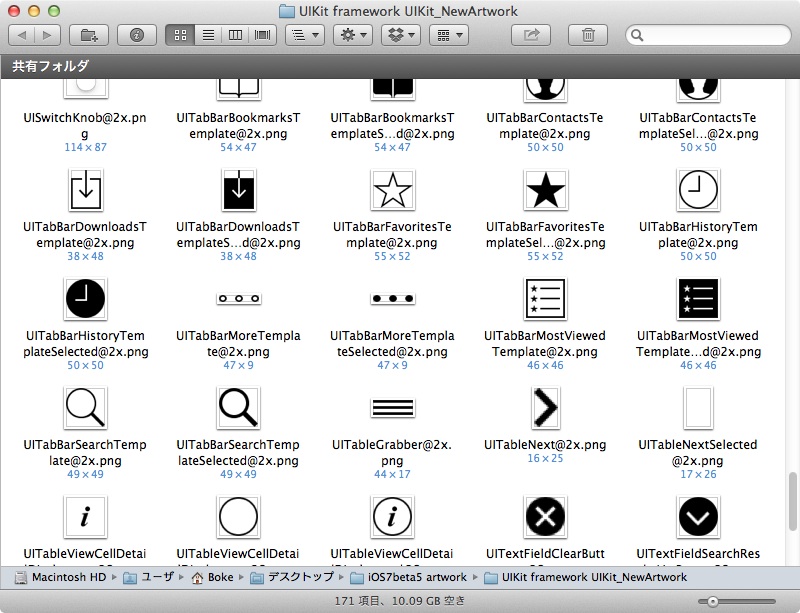Click the UITabBarMostViewedTemplate@2x.png file name
Image resolution: width=800 pixels, height=613 pixels.
point(545,344)
